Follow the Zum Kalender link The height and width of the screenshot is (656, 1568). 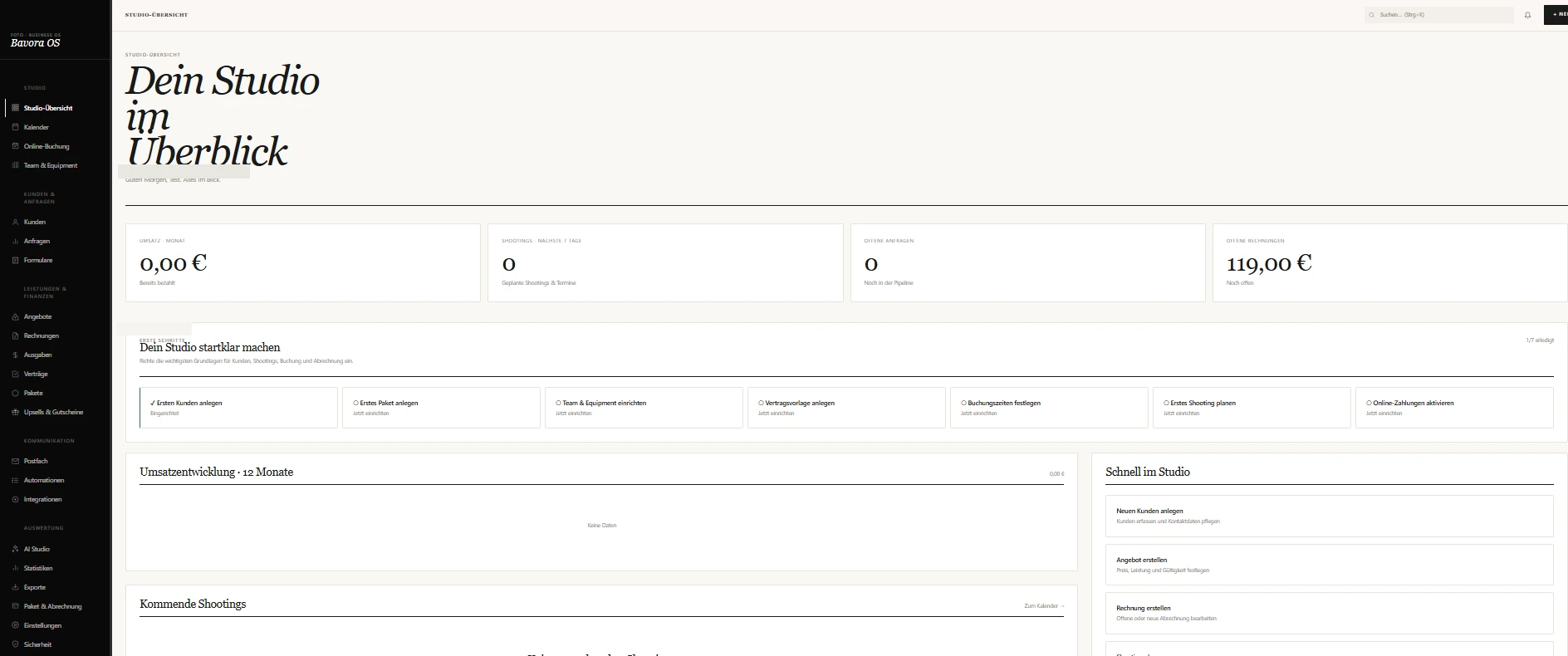(x=1044, y=606)
